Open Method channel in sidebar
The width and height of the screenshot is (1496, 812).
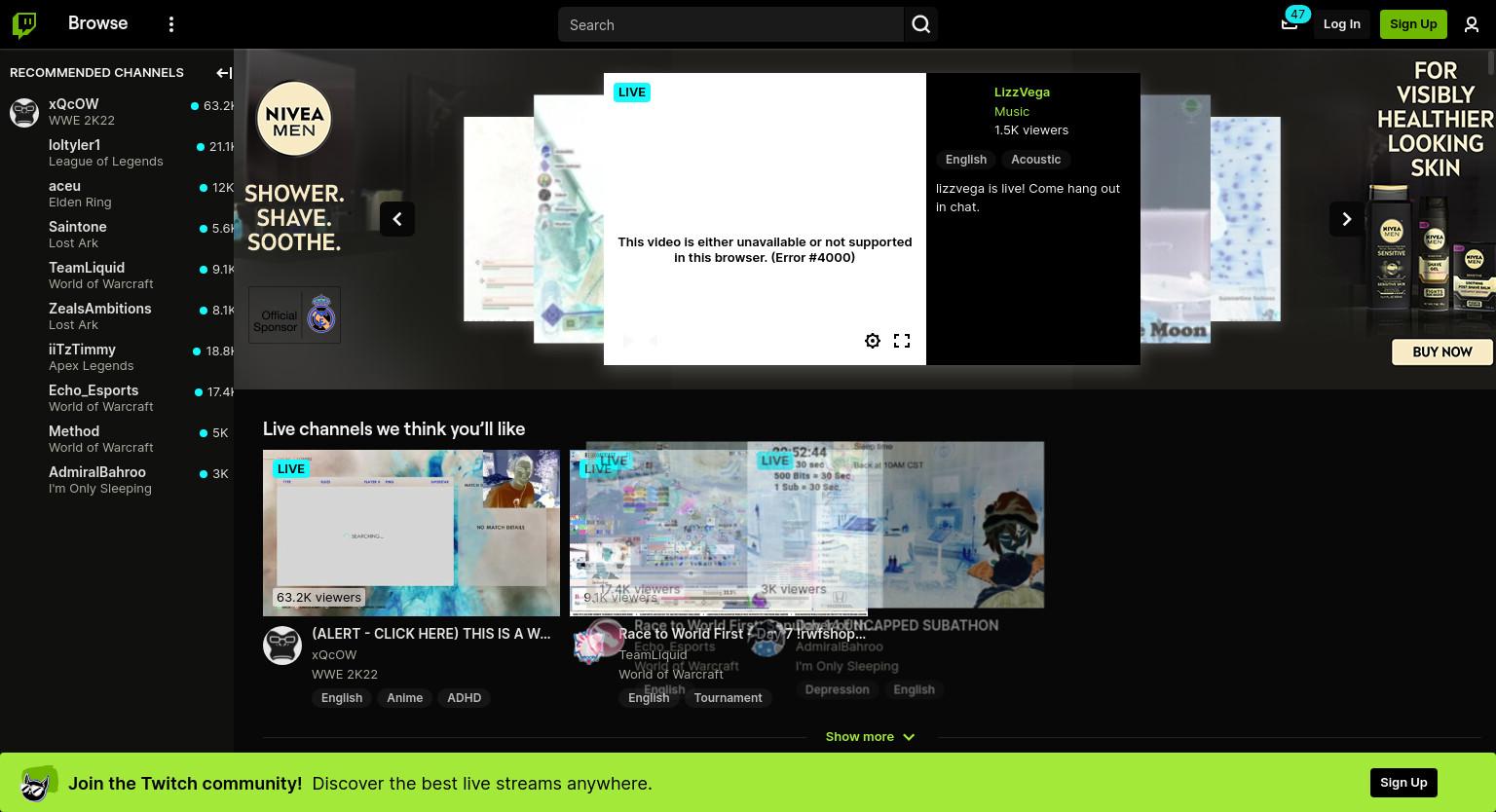(x=117, y=439)
